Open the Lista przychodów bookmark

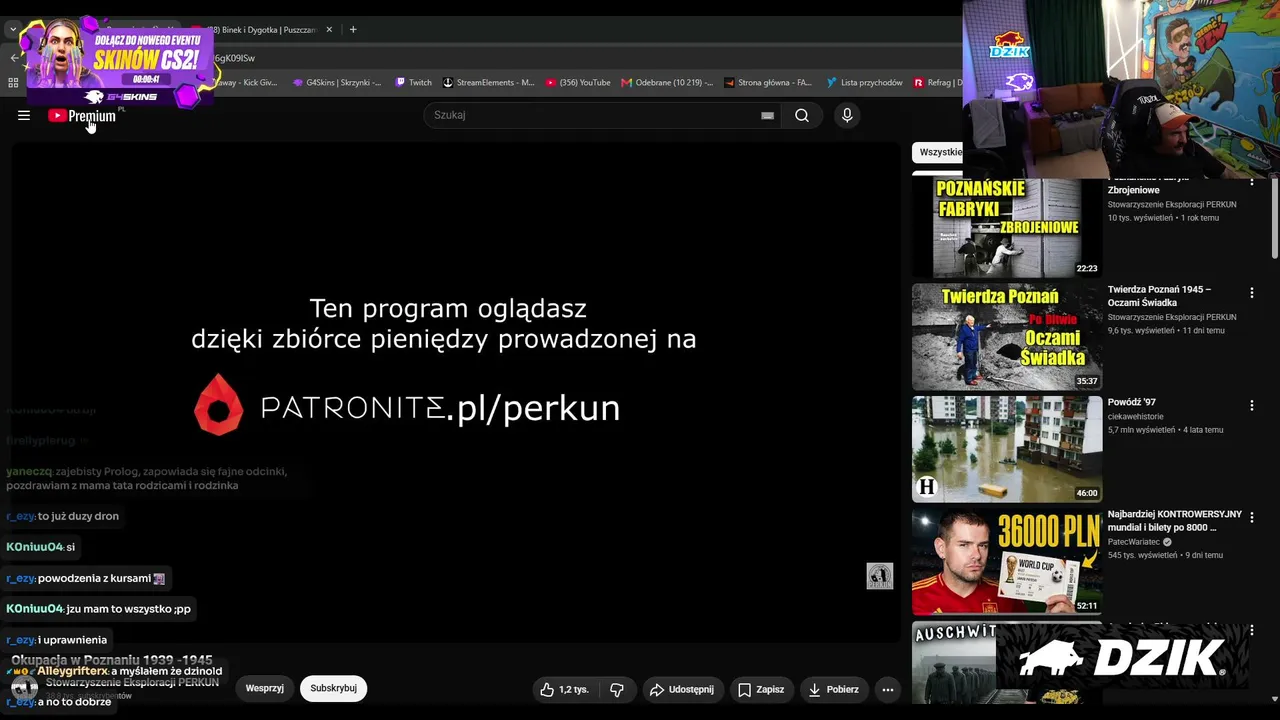[x=864, y=82]
